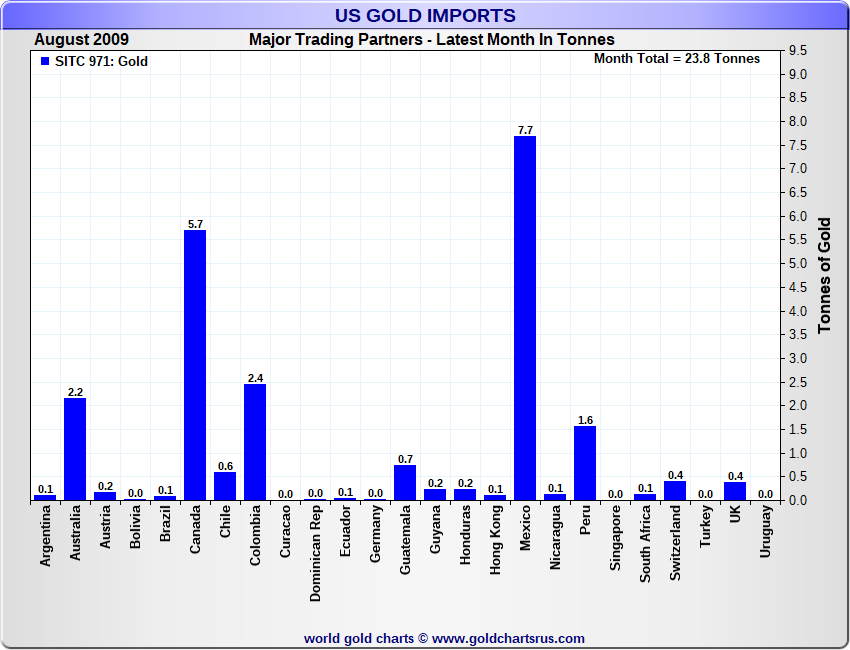
Task: Click the Mexico axis label
Action: coord(525,527)
